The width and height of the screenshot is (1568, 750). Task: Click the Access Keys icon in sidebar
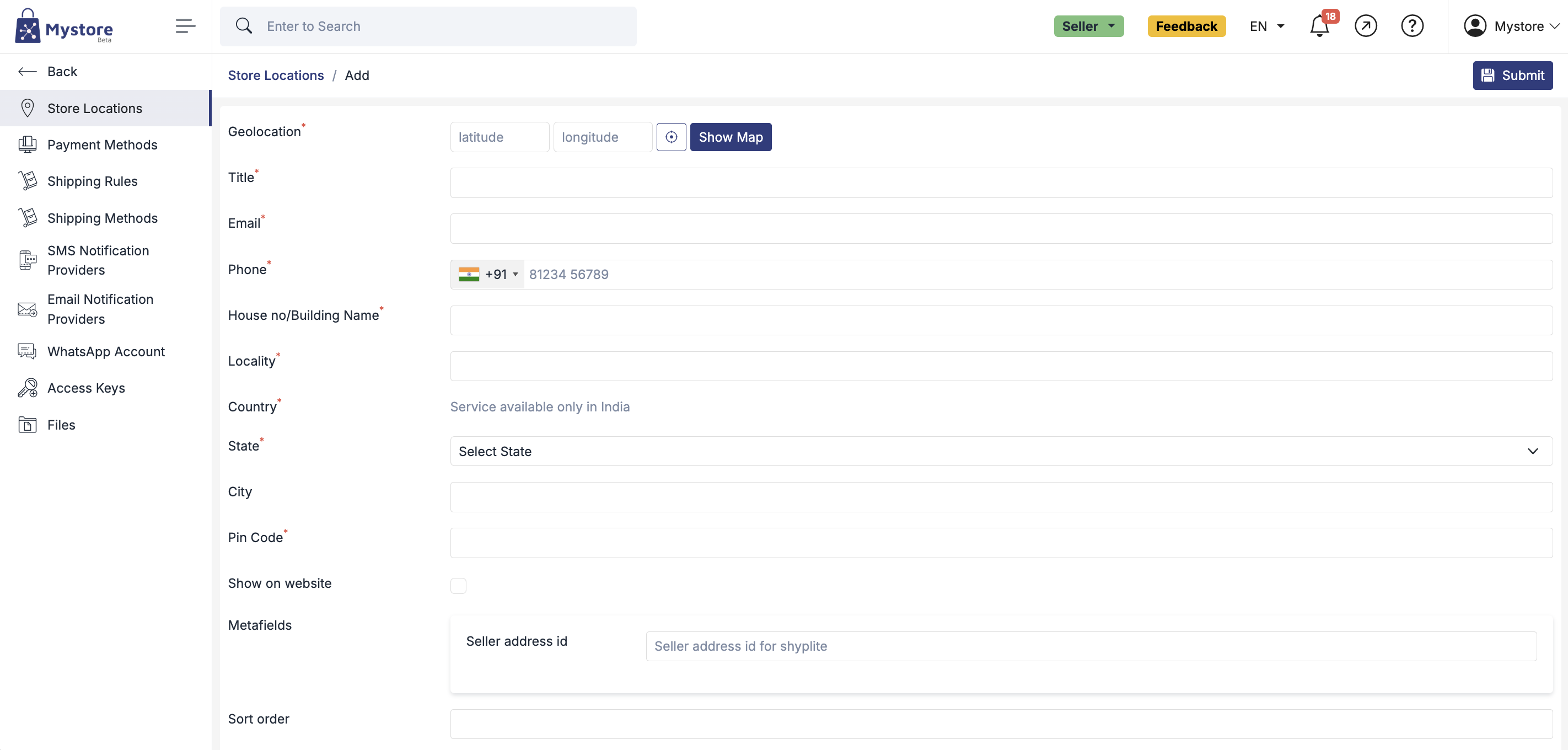point(28,388)
